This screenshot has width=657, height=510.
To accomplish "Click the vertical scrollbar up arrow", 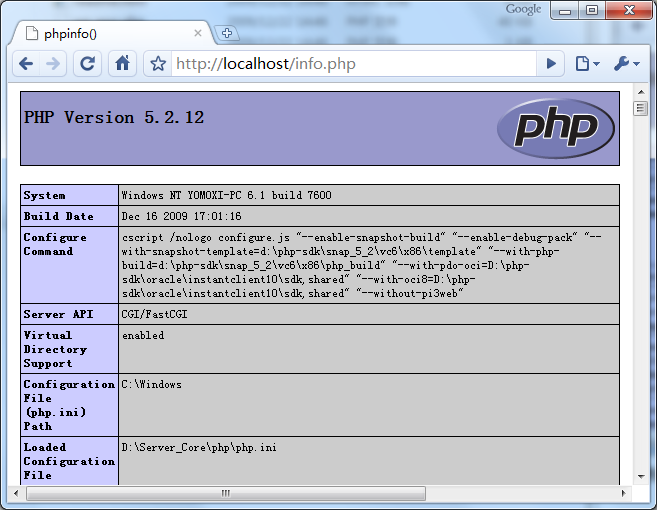I will click(x=641, y=92).
